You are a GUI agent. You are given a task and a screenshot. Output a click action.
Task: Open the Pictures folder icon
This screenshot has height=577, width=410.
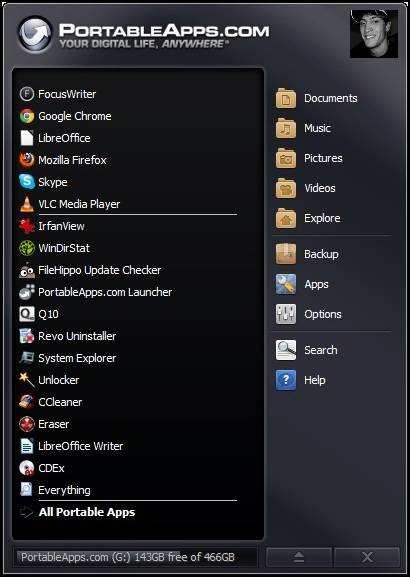[286, 158]
